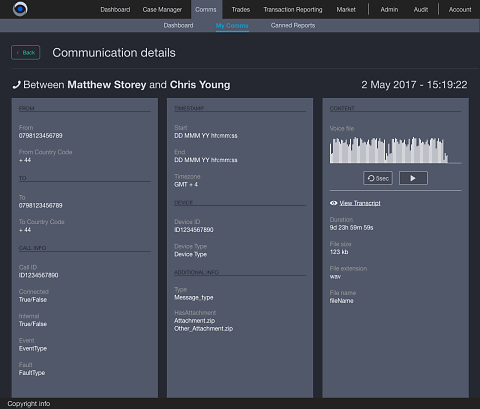Switch to the Comms Dashboard sub-tab
The image size is (480, 409).
coord(178,25)
